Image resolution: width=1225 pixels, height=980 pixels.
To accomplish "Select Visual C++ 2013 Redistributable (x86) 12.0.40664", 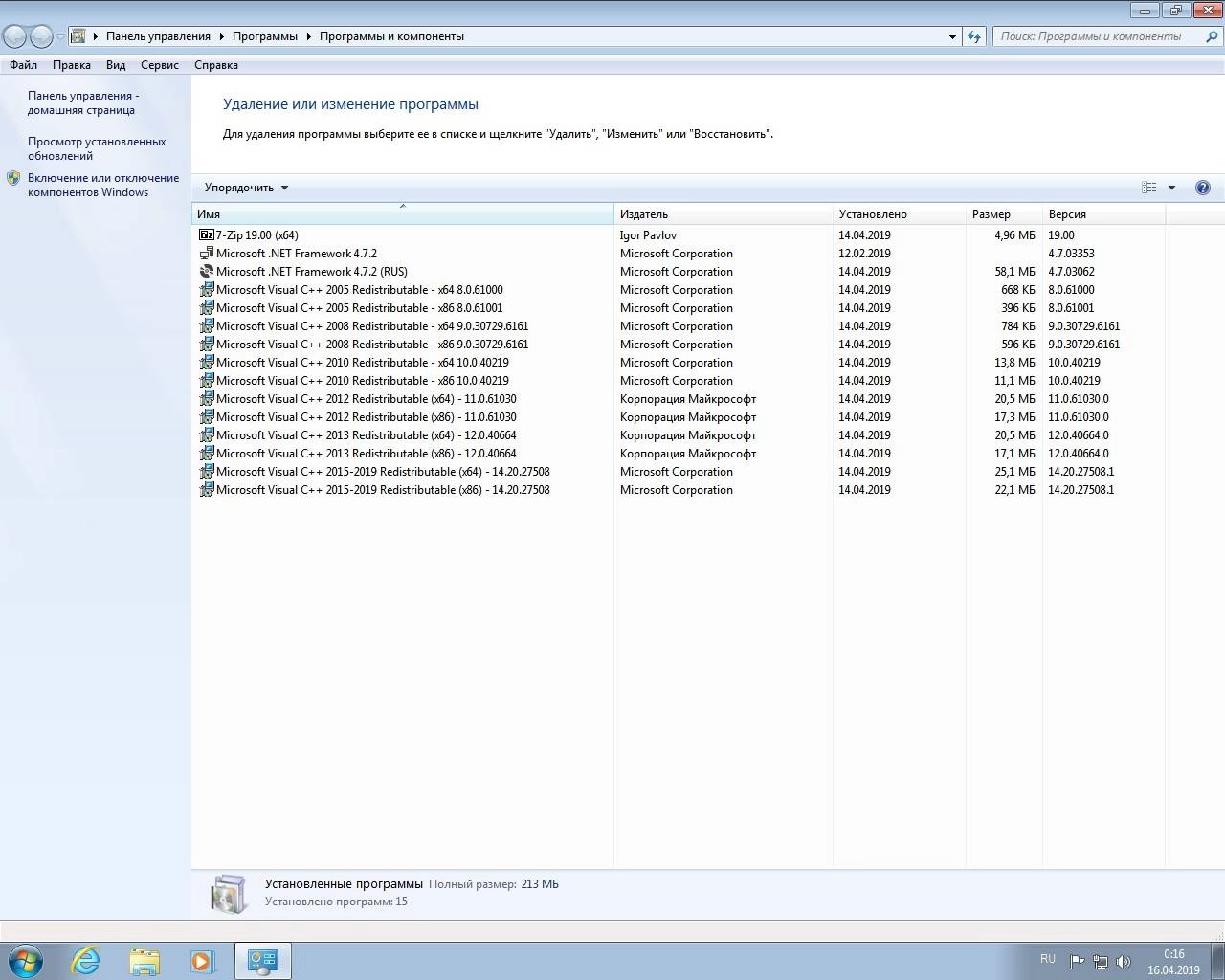I will (x=679, y=453).
